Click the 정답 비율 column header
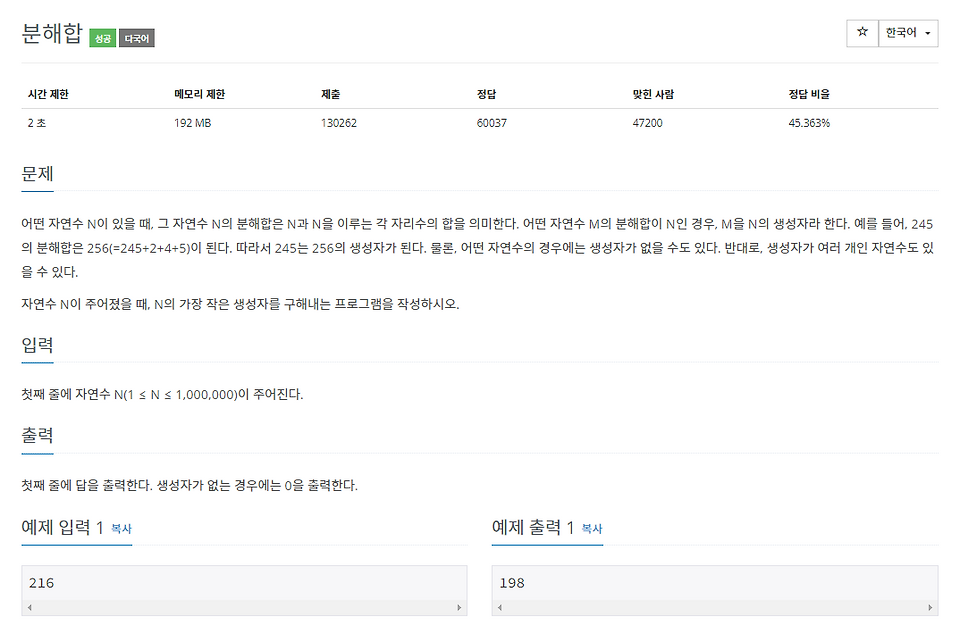Viewport: 960px width, 625px height. [x=809, y=94]
